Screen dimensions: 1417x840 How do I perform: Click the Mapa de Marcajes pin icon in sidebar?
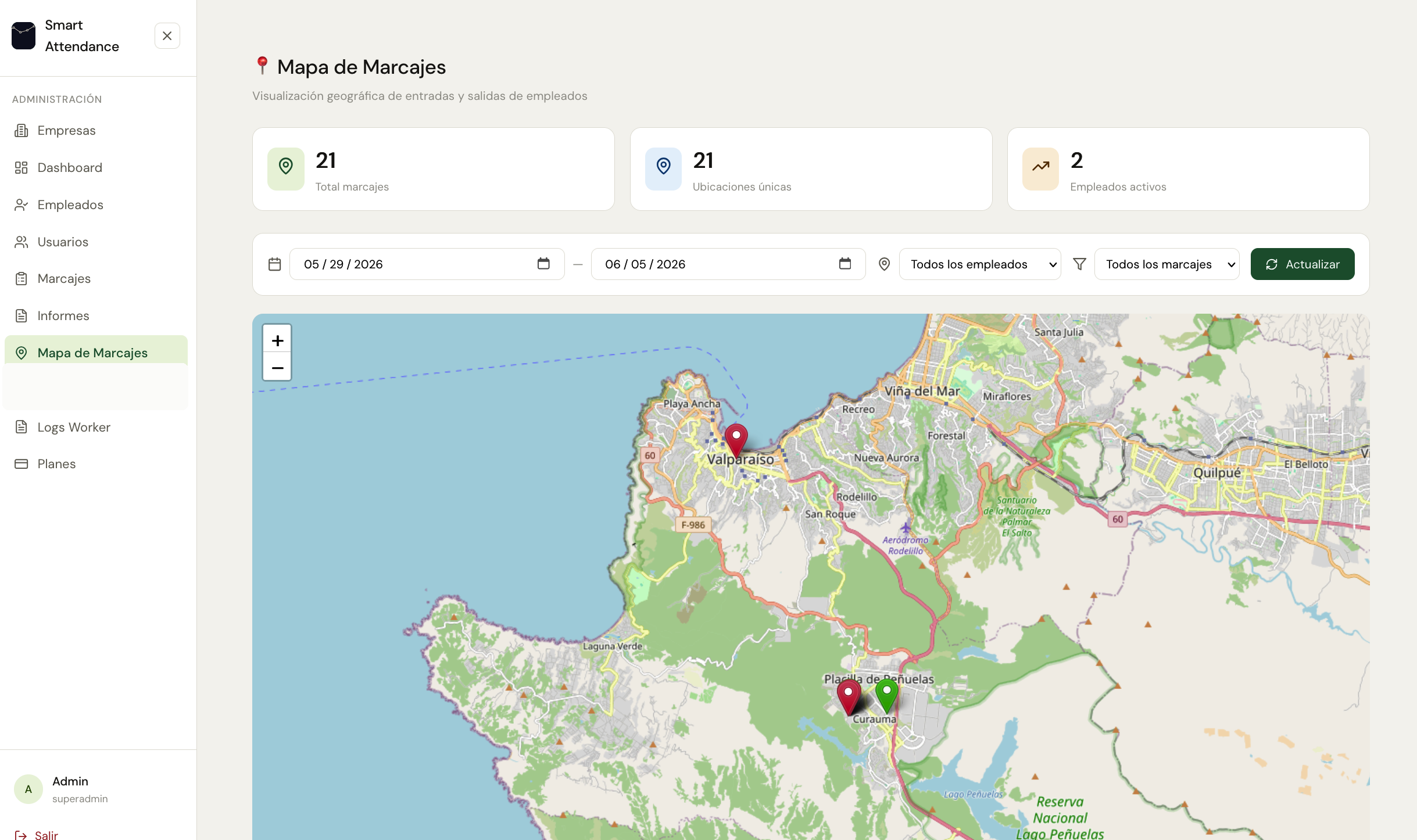22,353
